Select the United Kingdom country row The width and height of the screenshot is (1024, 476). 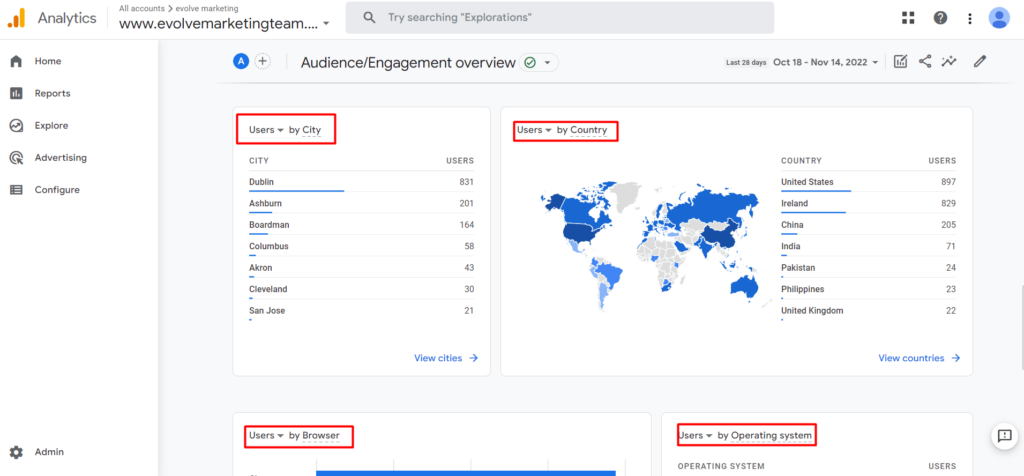[869, 311]
